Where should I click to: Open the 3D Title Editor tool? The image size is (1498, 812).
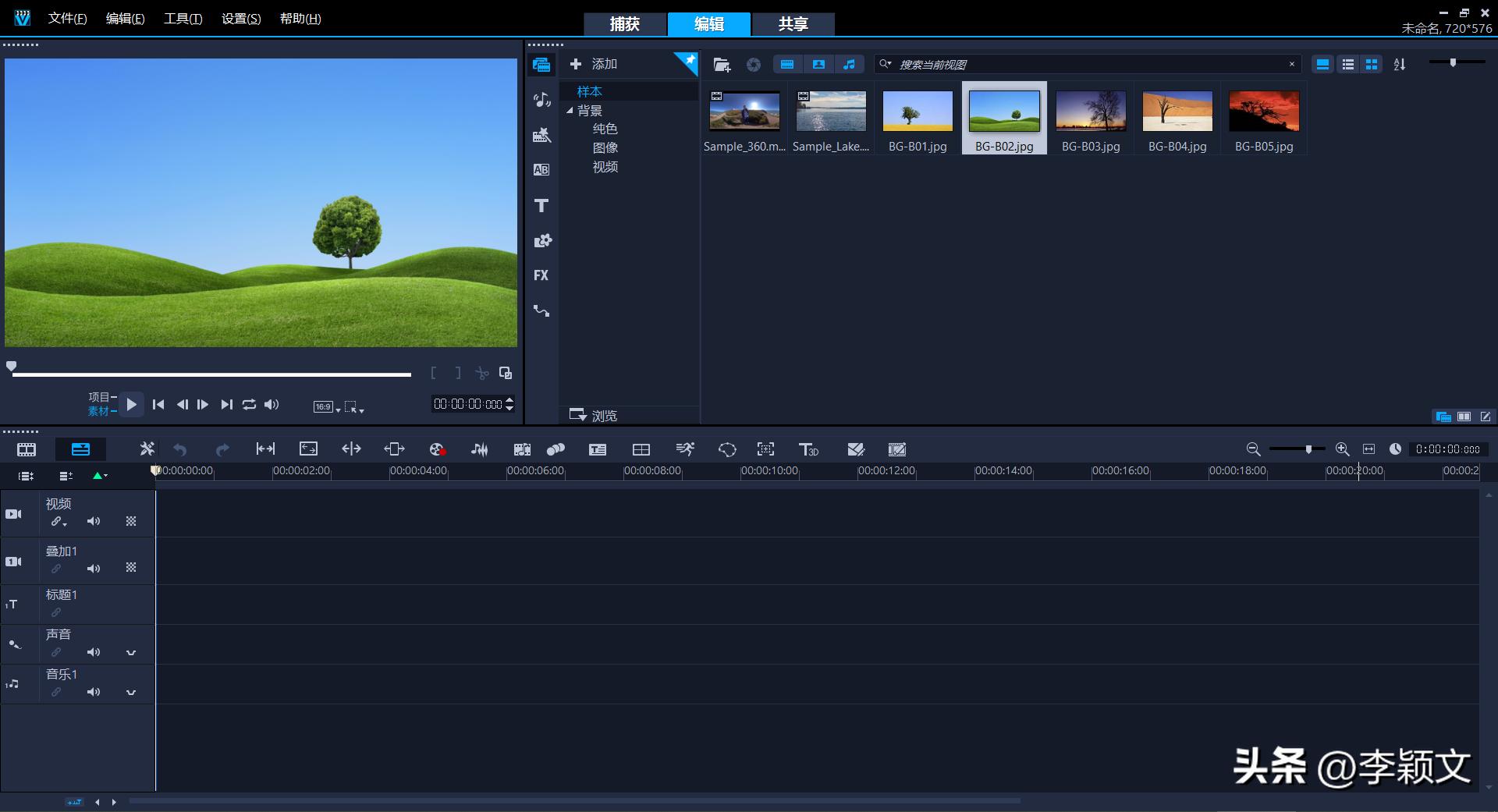pos(808,449)
